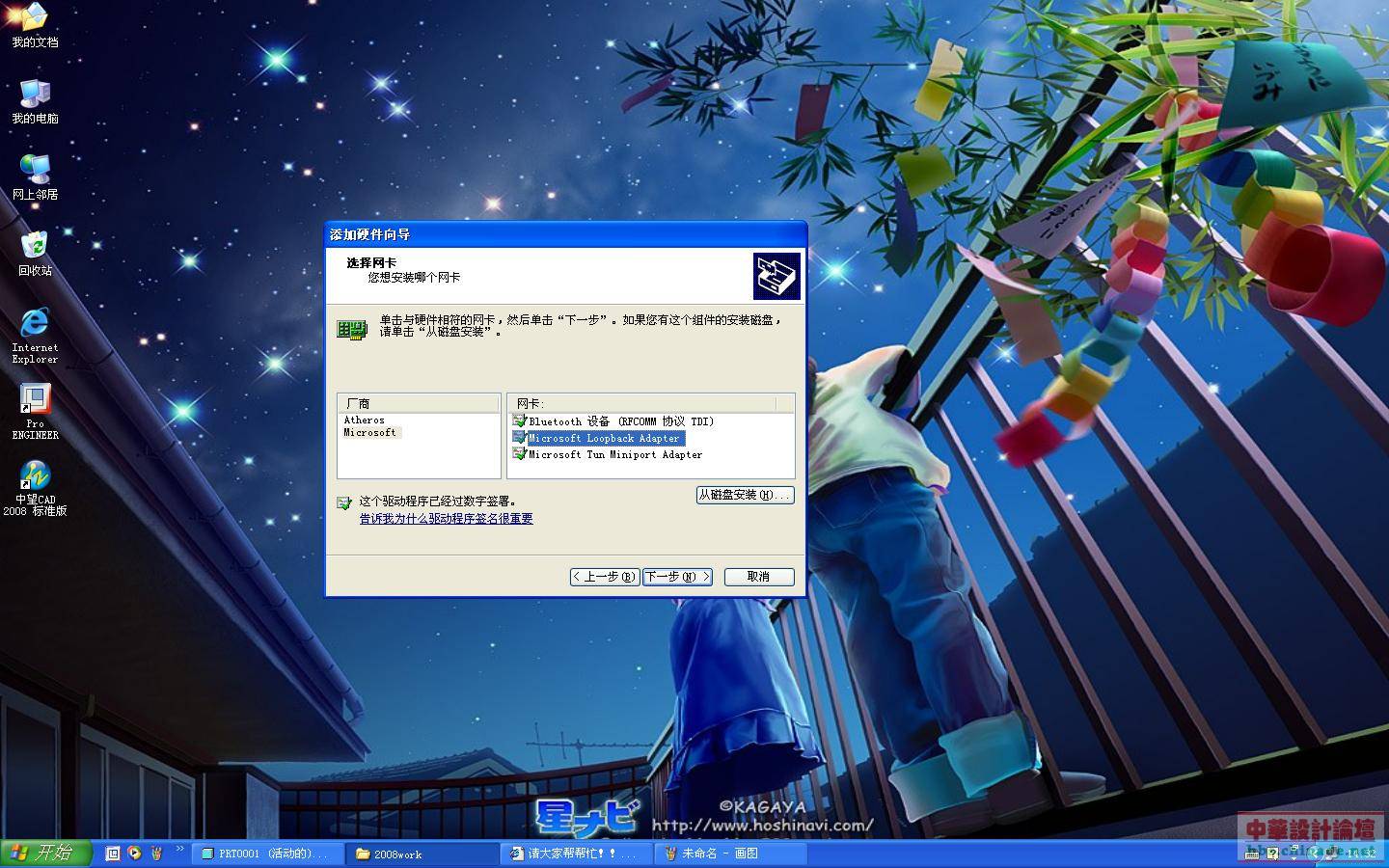Open the 回收站 recycle bin icon

coord(35,253)
